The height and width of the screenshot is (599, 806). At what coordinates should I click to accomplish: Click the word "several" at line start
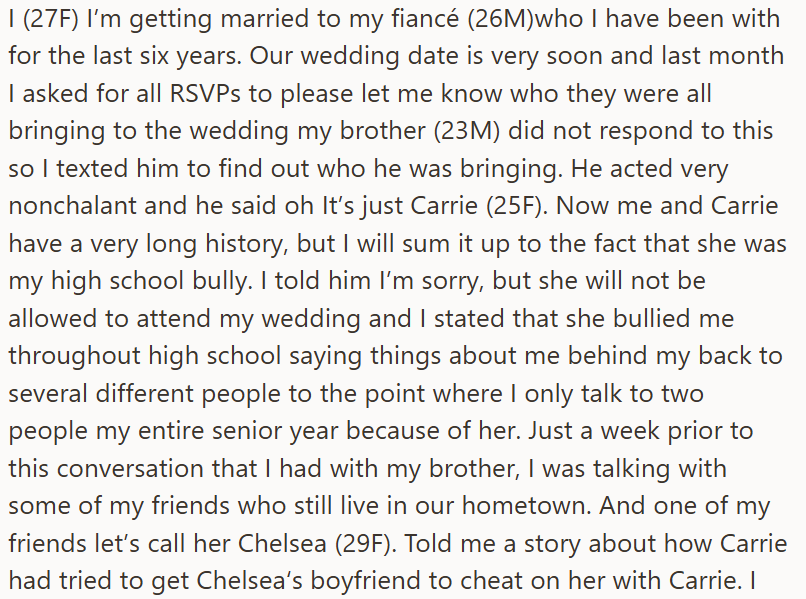(48, 394)
